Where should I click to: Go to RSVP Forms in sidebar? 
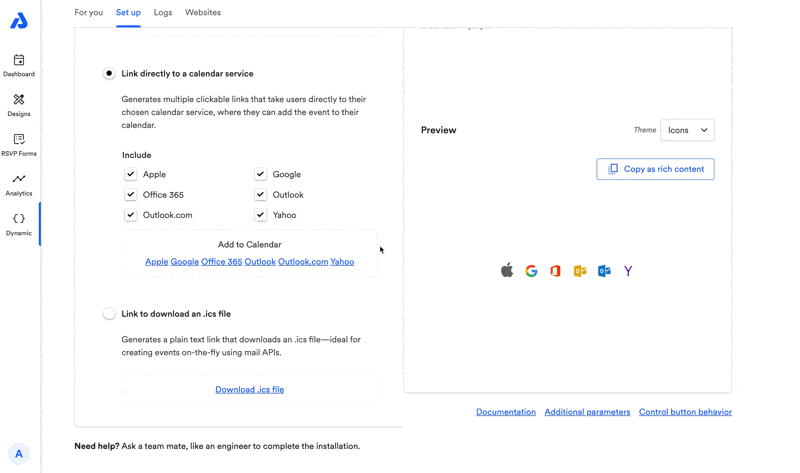pos(19,145)
